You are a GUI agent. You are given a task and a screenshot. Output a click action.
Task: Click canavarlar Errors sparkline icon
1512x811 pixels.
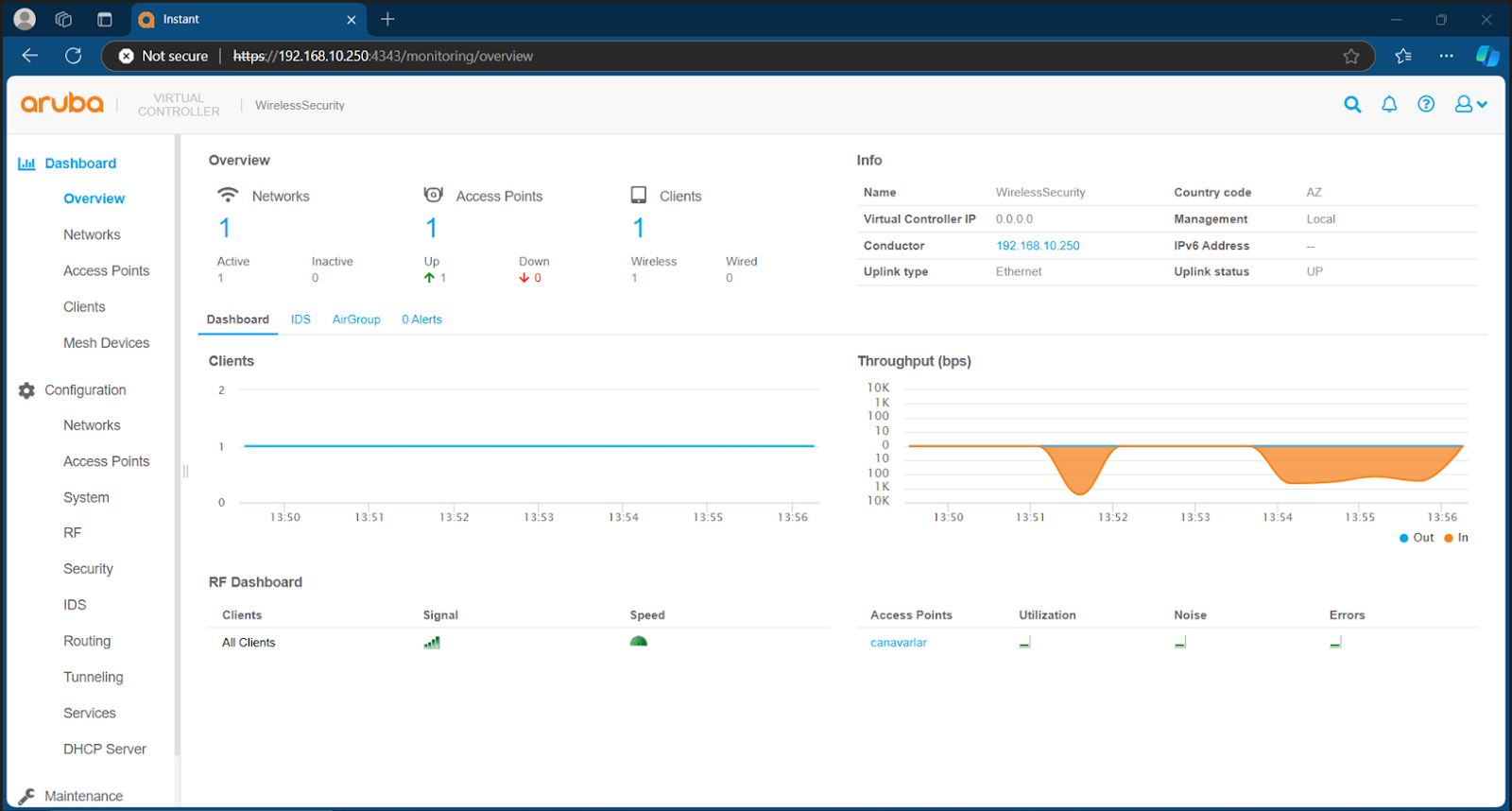point(1335,643)
